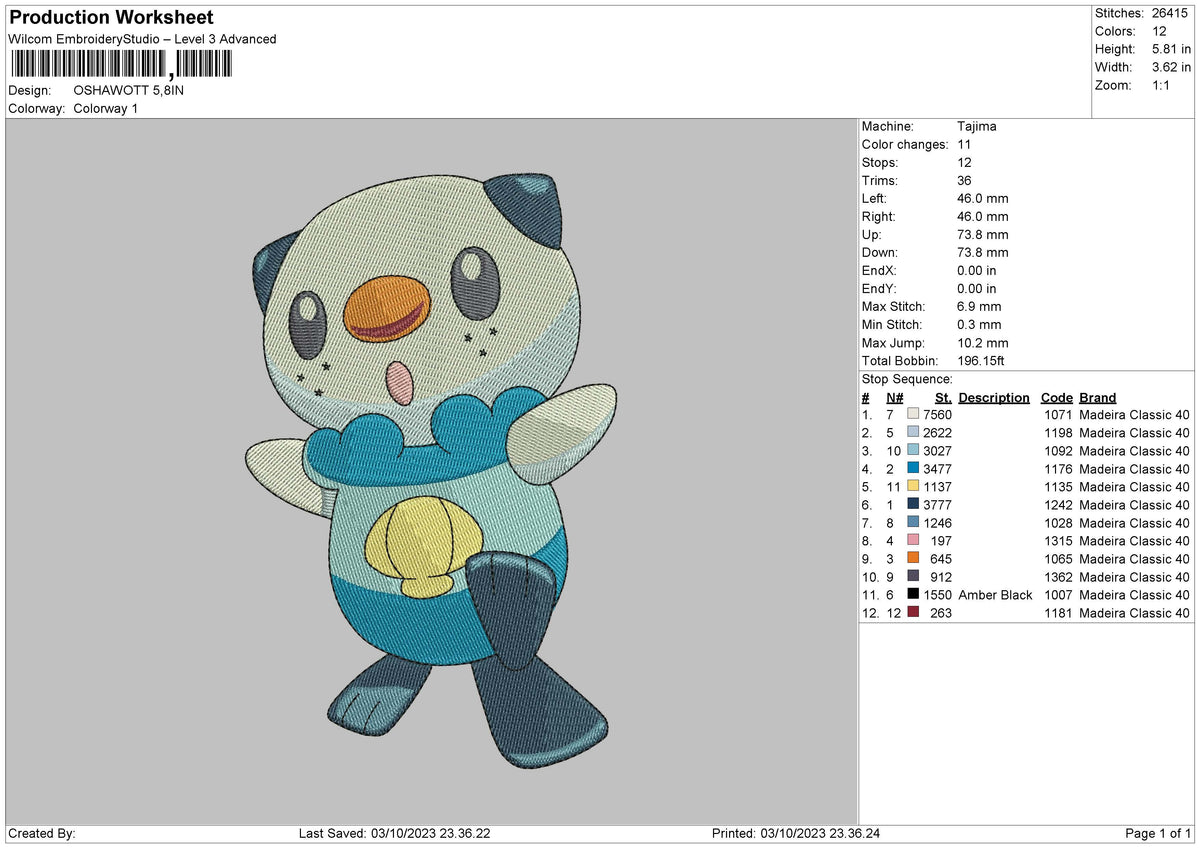The width and height of the screenshot is (1200, 848).
Task: Click the navy swatch for code 1242
Action: coord(913,505)
